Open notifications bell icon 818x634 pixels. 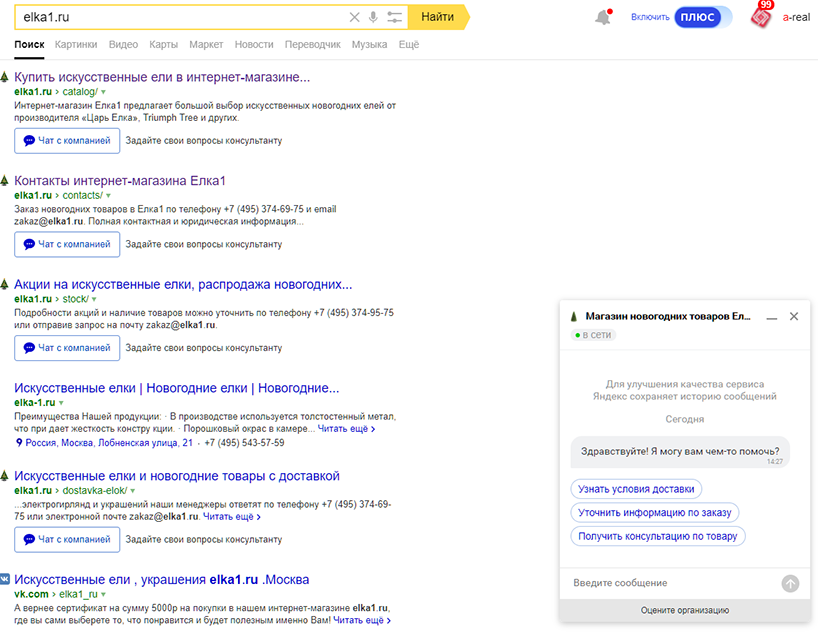coord(603,17)
